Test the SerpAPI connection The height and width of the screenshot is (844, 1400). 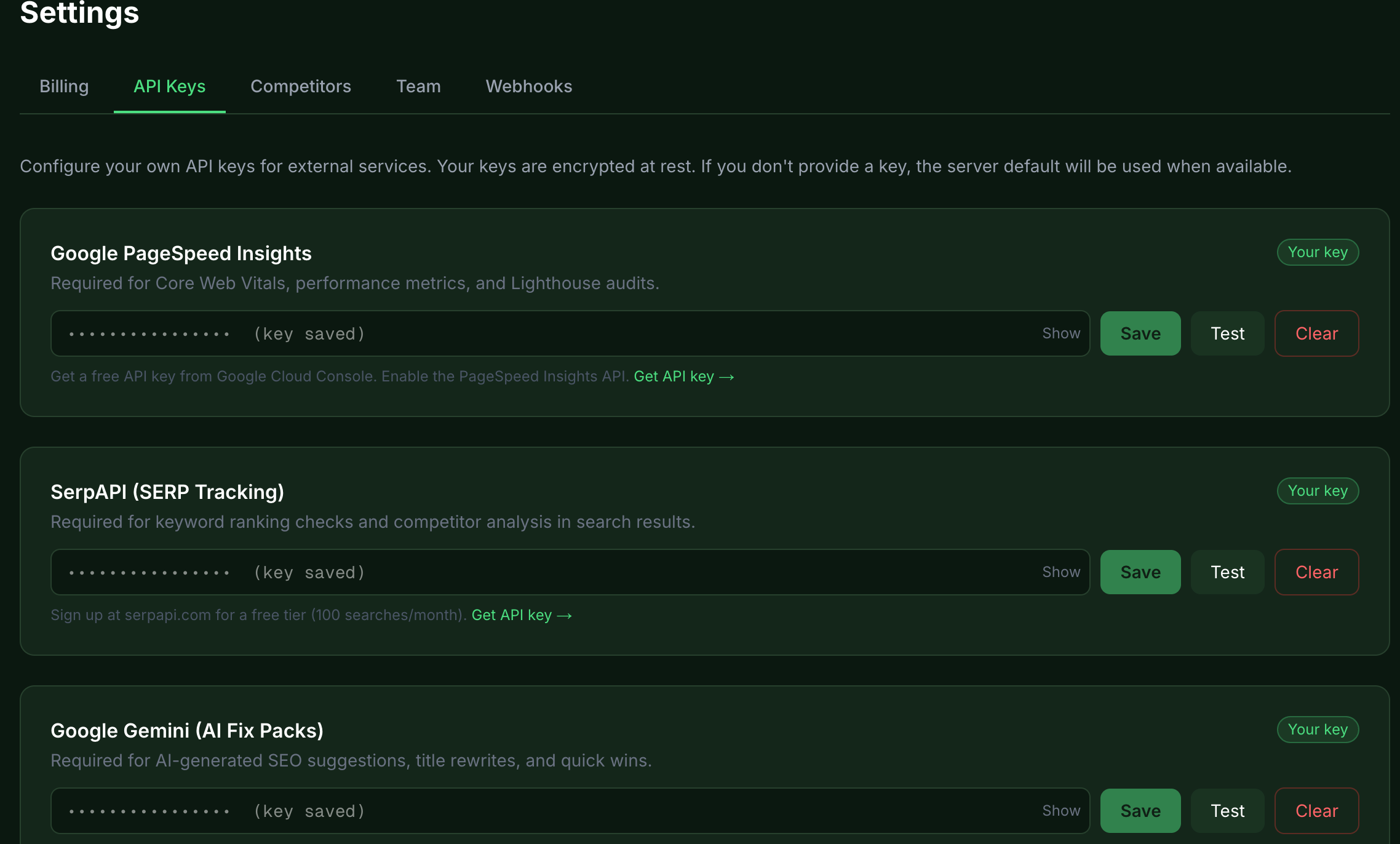click(x=1227, y=571)
